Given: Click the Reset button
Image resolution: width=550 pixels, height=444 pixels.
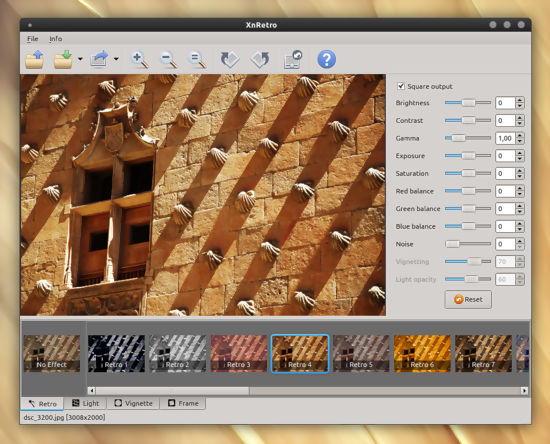Looking at the screenshot, I should [468, 300].
